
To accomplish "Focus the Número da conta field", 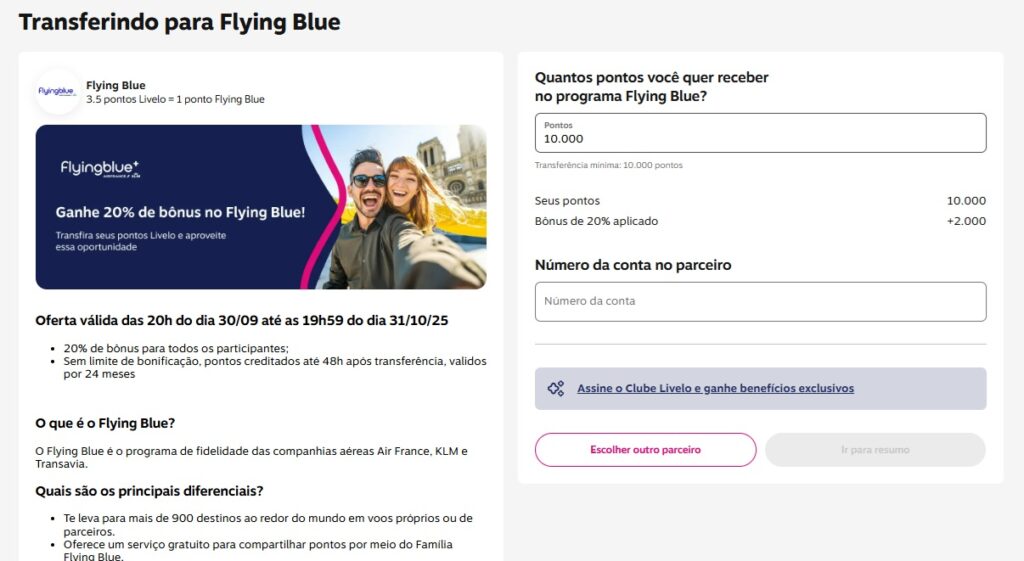I will [x=760, y=302].
